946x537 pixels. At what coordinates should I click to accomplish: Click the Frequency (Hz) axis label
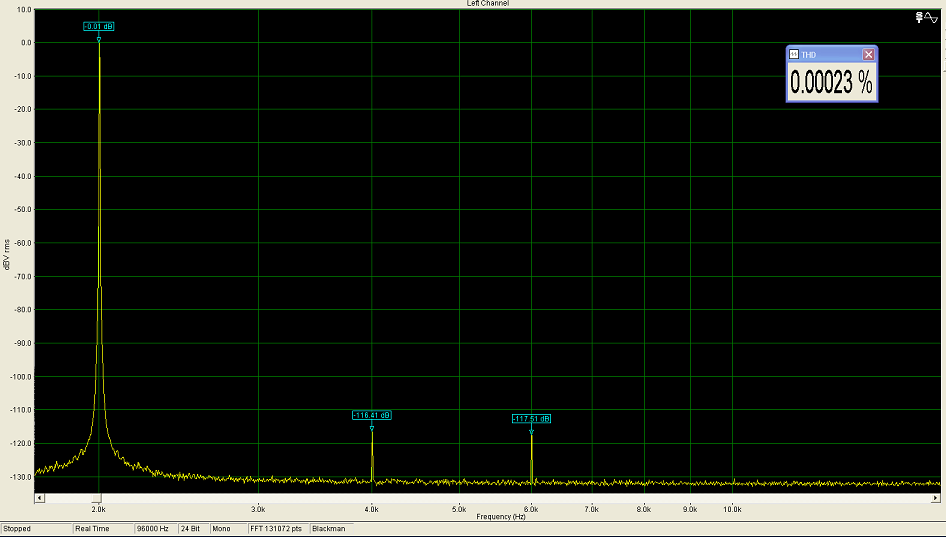tap(501, 516)
